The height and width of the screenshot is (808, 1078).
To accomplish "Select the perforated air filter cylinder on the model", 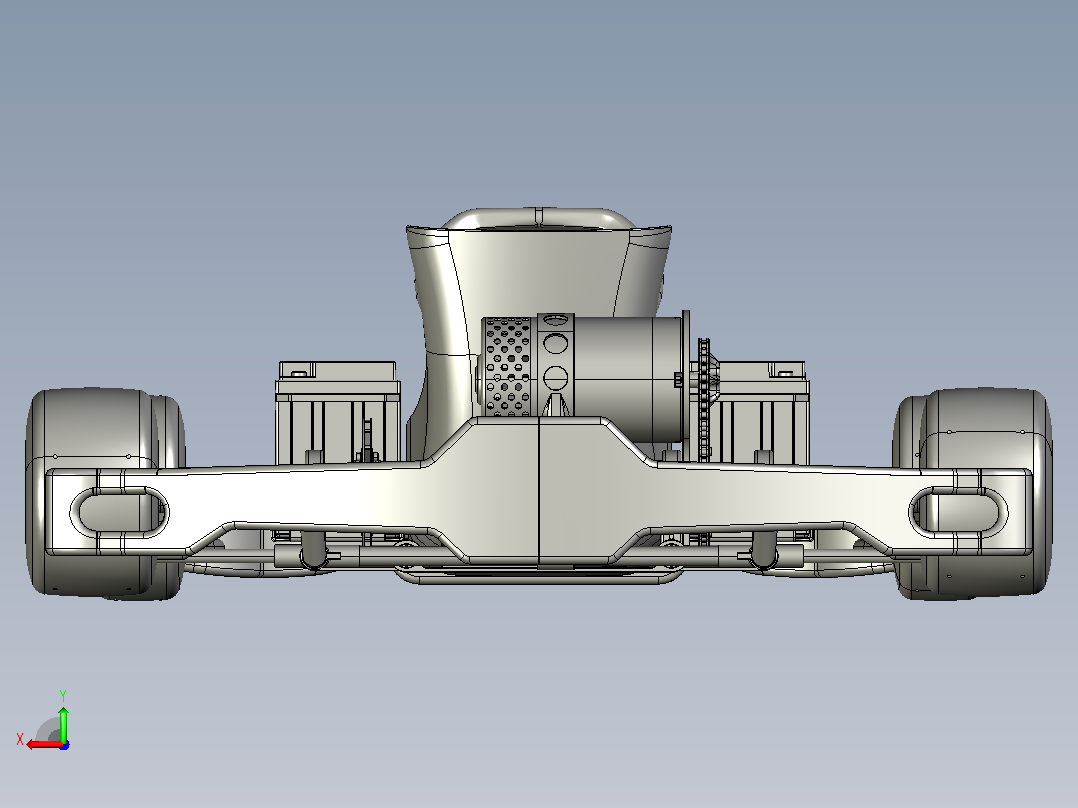I will 508,367.
